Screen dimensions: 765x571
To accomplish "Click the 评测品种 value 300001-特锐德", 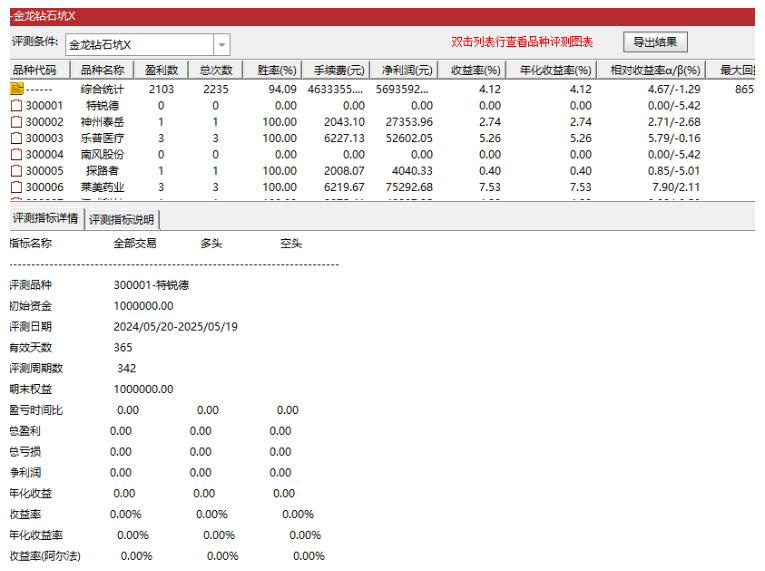I will (151, 285).
